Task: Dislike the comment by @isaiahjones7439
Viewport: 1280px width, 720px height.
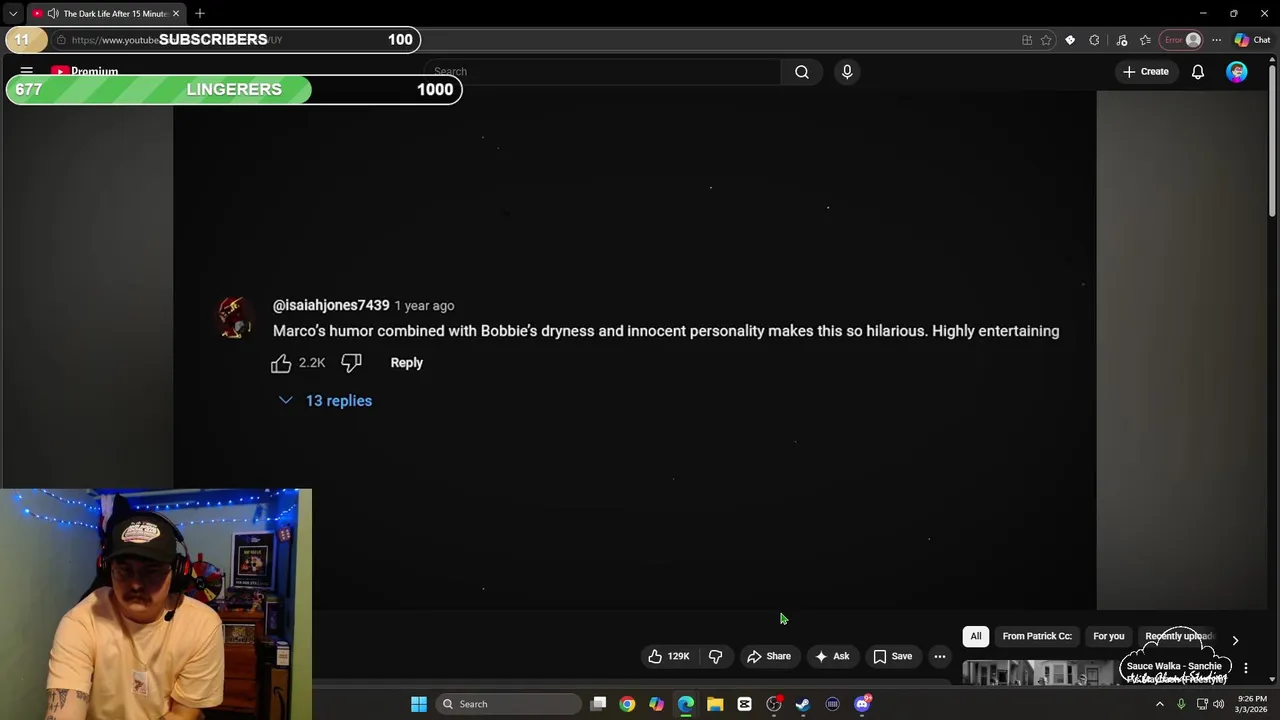Action: 351,363
